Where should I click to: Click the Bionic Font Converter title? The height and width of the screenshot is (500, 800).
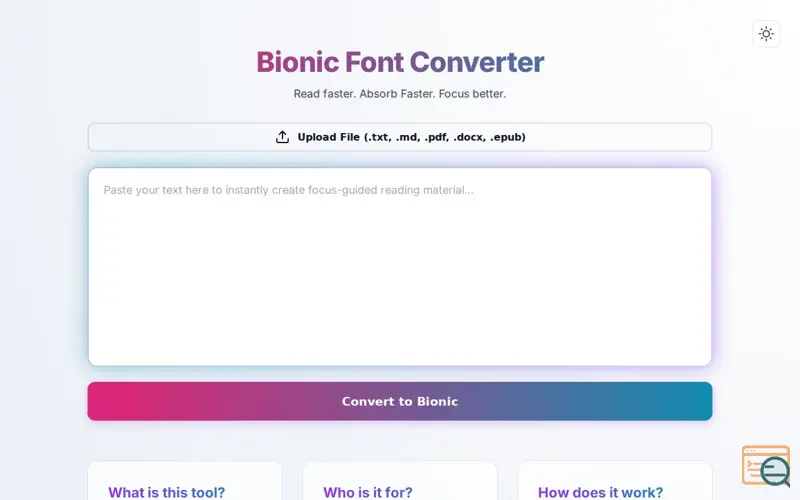[400, 62]
